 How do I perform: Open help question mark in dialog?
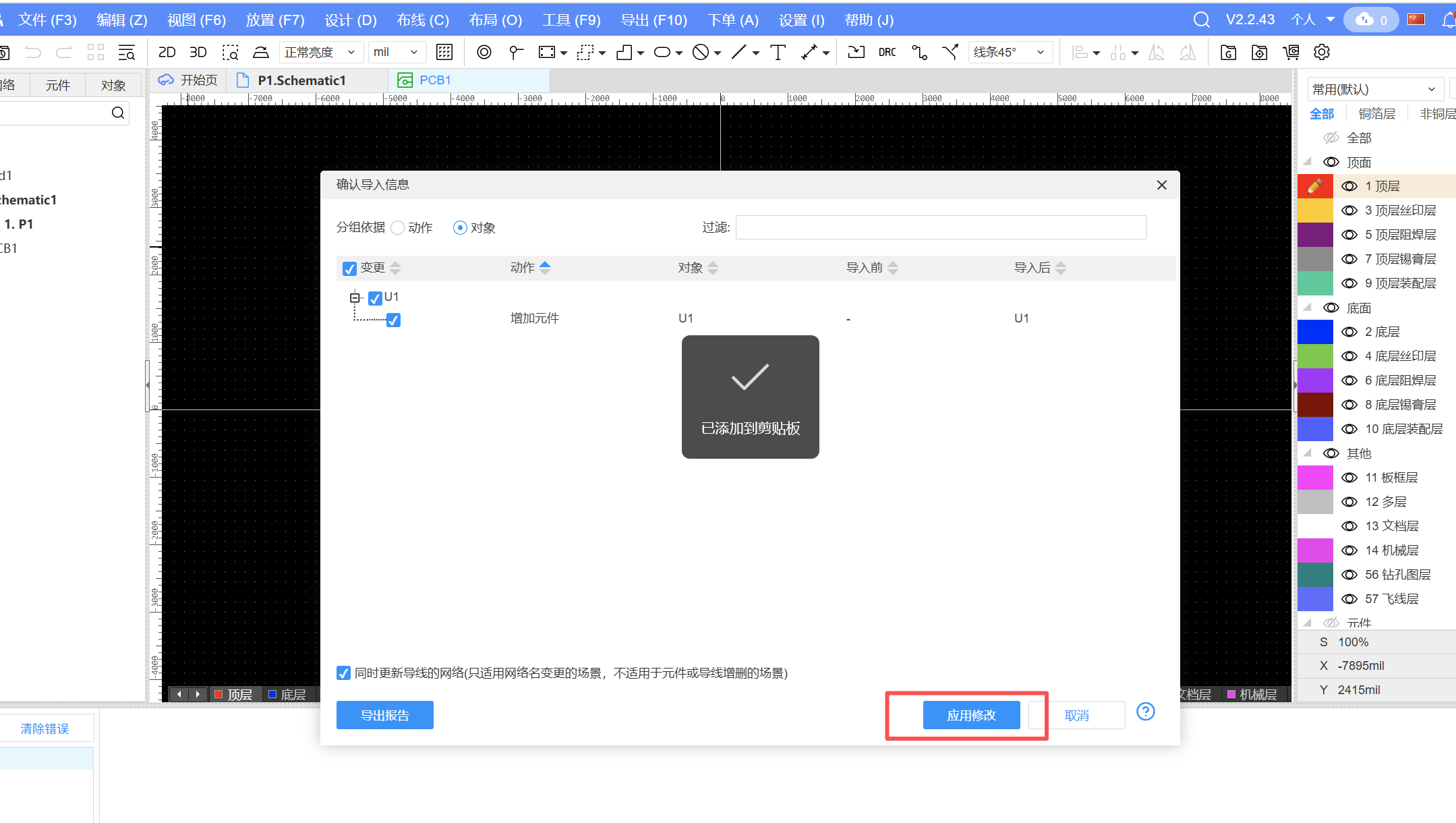(1145, 712)
